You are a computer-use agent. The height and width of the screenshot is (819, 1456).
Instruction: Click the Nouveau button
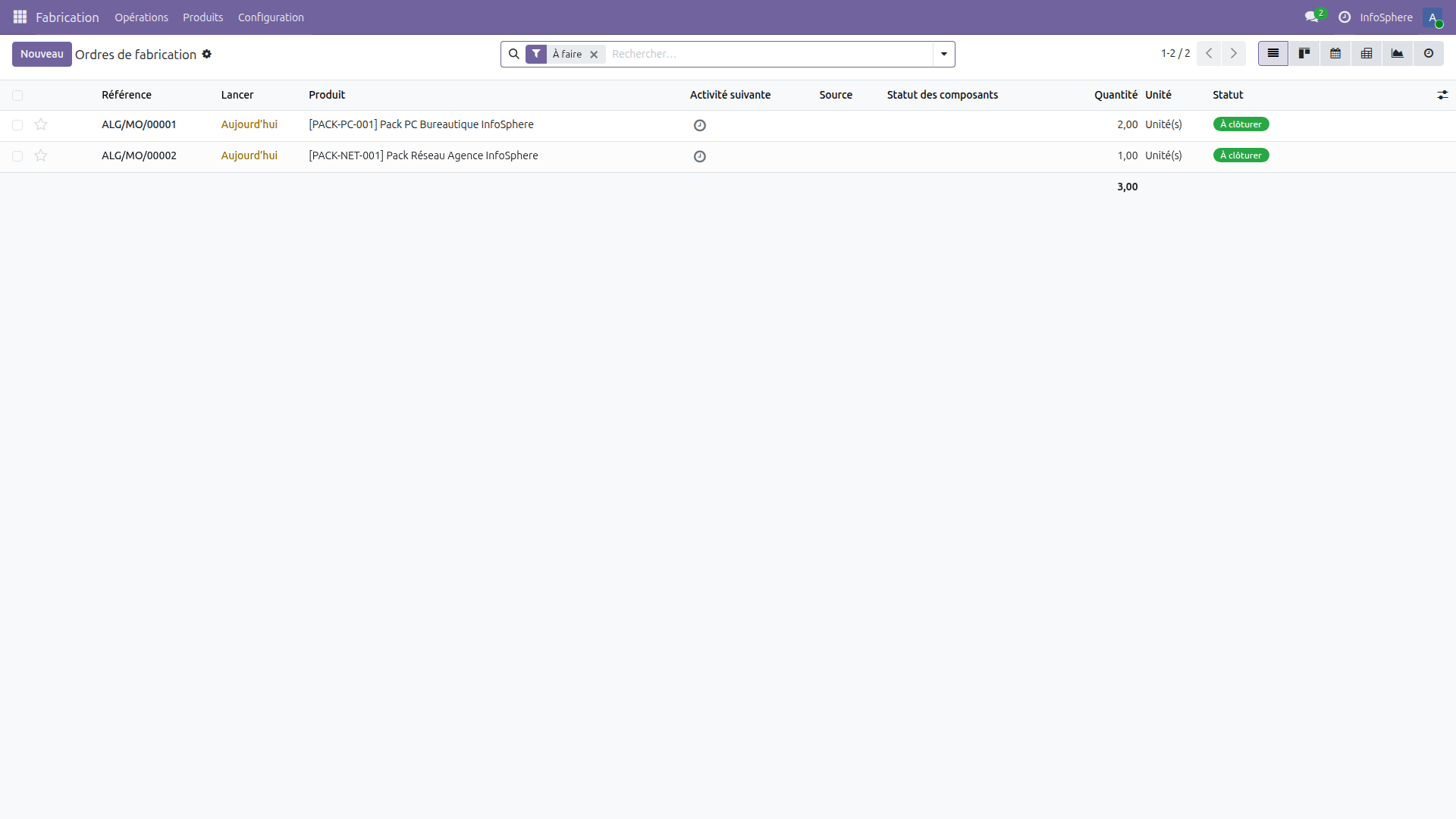click(42, 54)
